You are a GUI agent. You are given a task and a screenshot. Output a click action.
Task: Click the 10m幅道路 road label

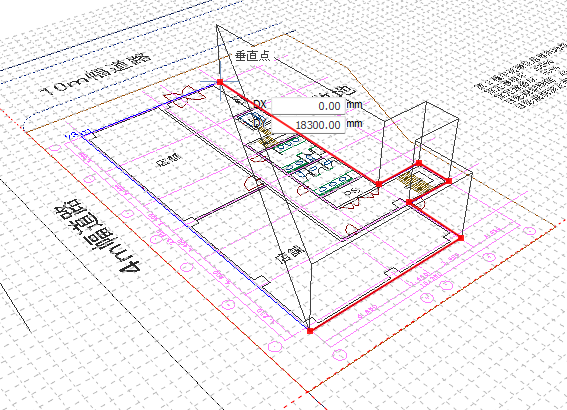[x=96, y=73]
